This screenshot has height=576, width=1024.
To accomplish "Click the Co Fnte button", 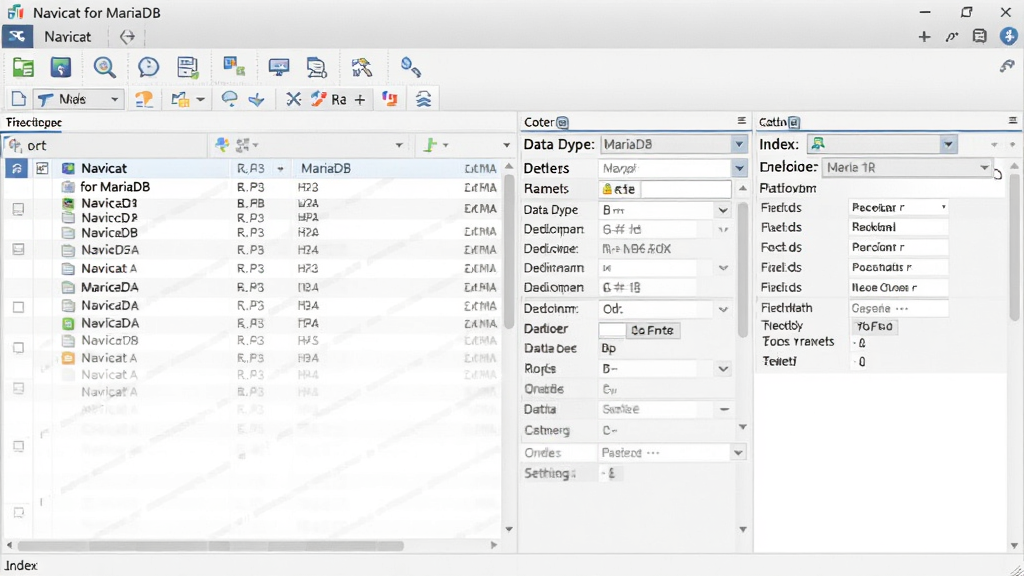I will 652,330.
